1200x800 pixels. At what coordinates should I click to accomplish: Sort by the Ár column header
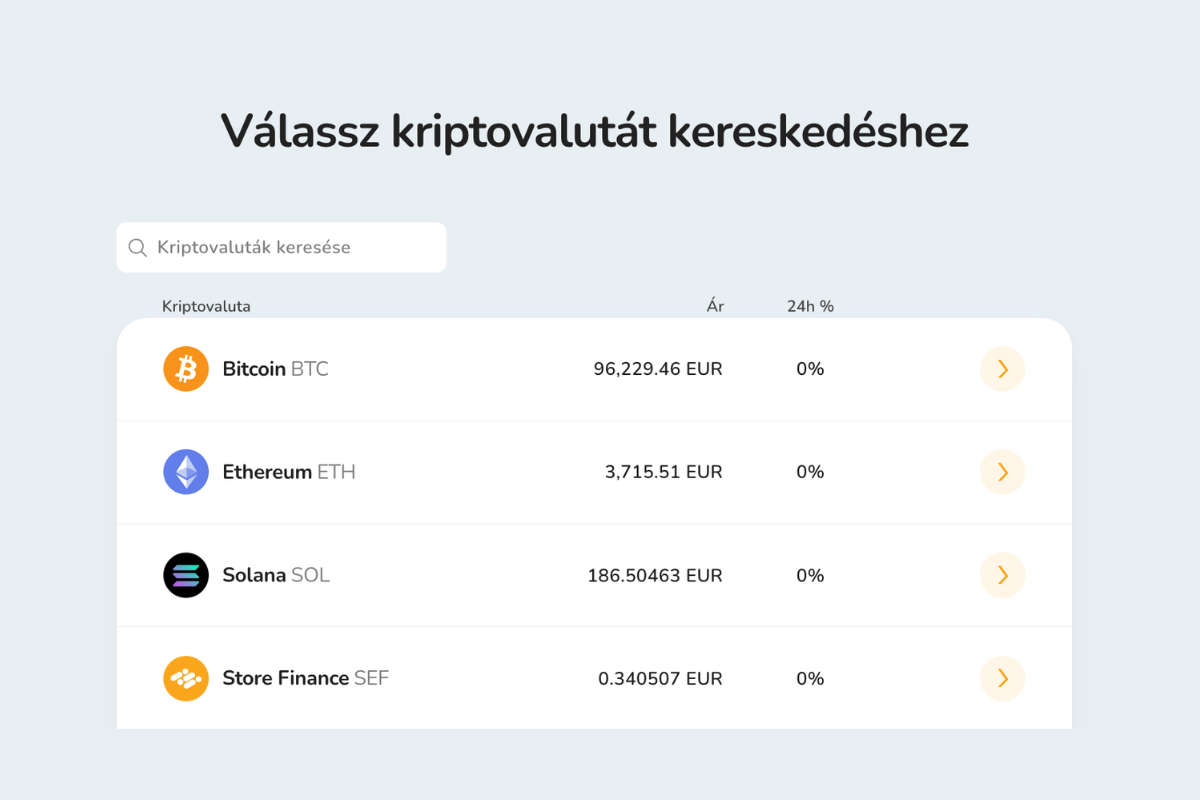[714, 306]
